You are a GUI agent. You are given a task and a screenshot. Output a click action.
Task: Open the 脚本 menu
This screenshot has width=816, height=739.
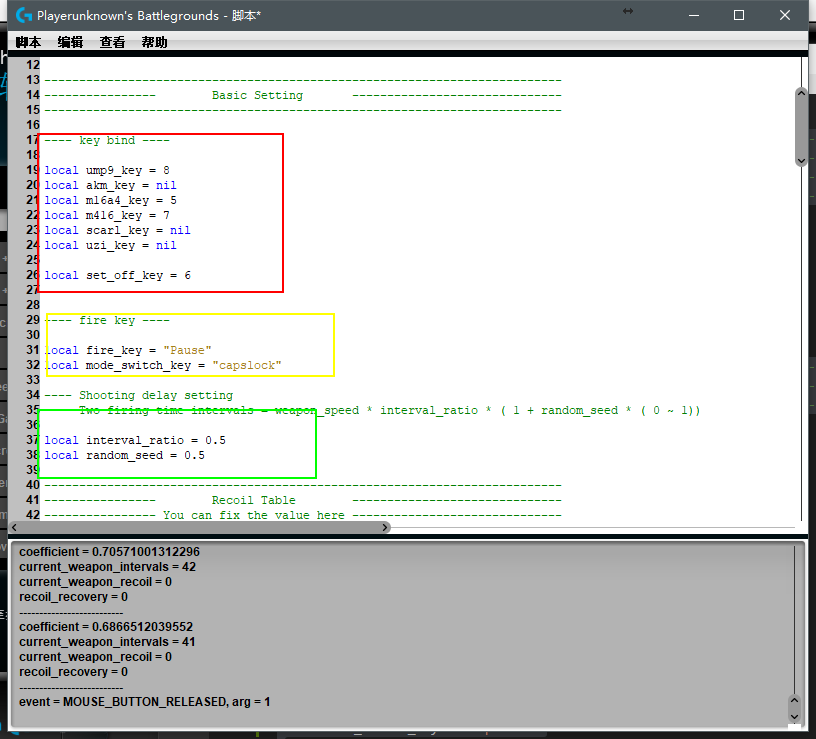pyautogui.click(x=28, y=42)
